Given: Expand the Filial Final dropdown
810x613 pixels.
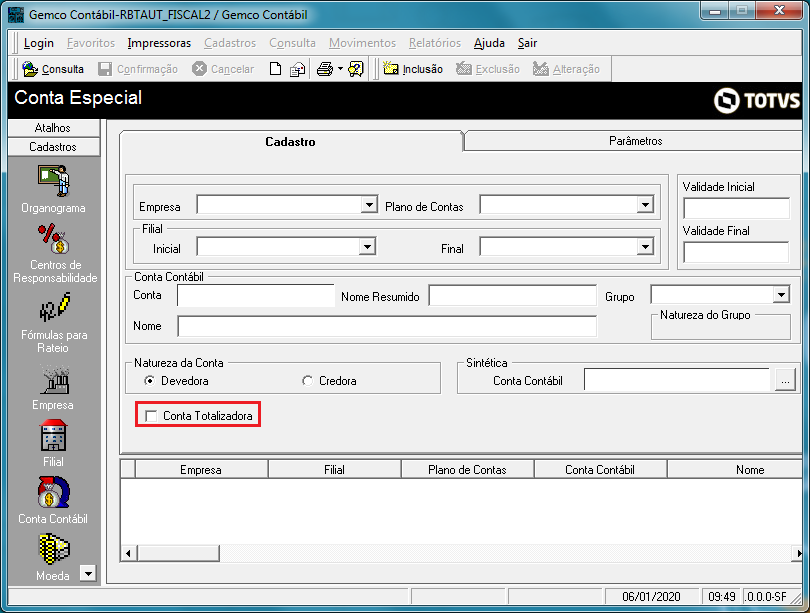Looking at the screenshot, I should click(x=645, y=246).
